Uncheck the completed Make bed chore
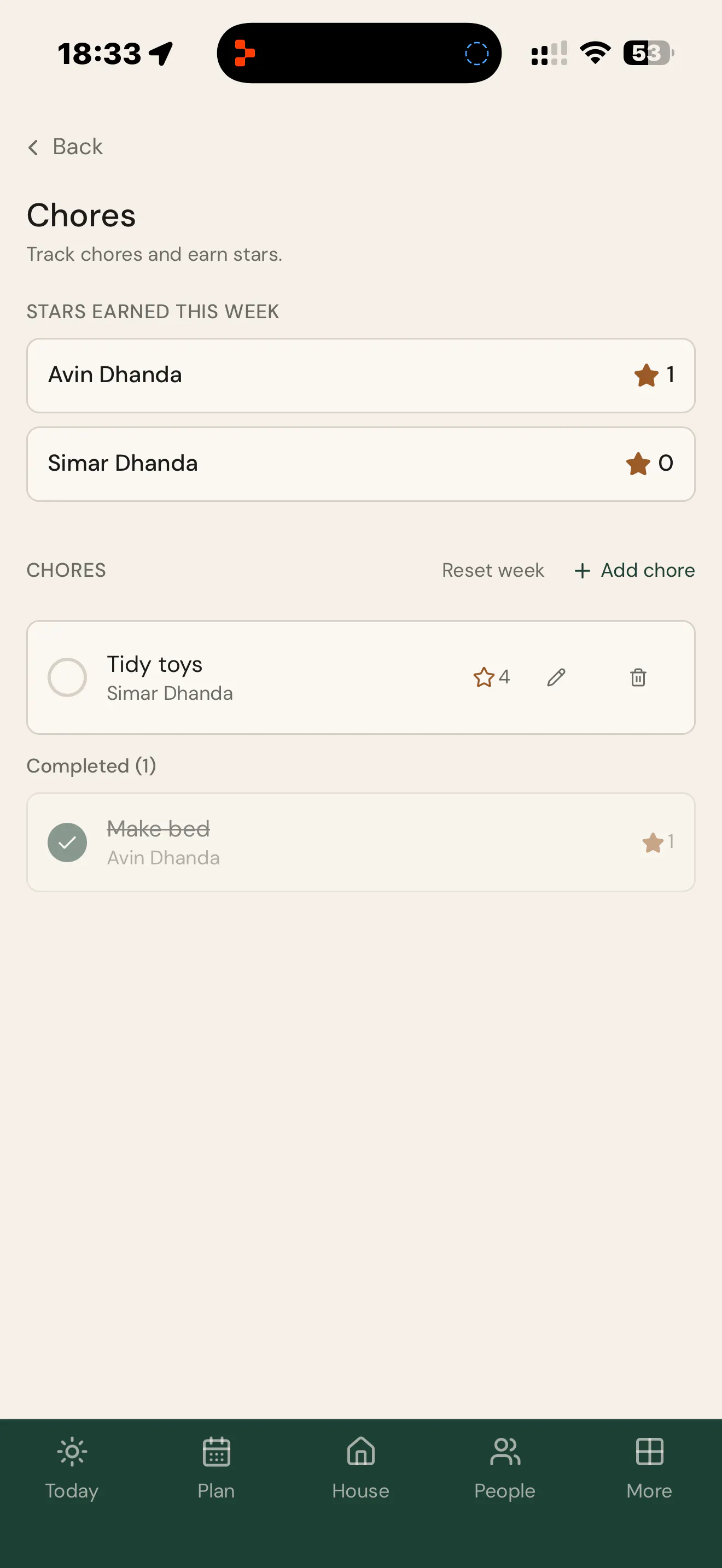The image size is (722, 1568). (67, 842)
